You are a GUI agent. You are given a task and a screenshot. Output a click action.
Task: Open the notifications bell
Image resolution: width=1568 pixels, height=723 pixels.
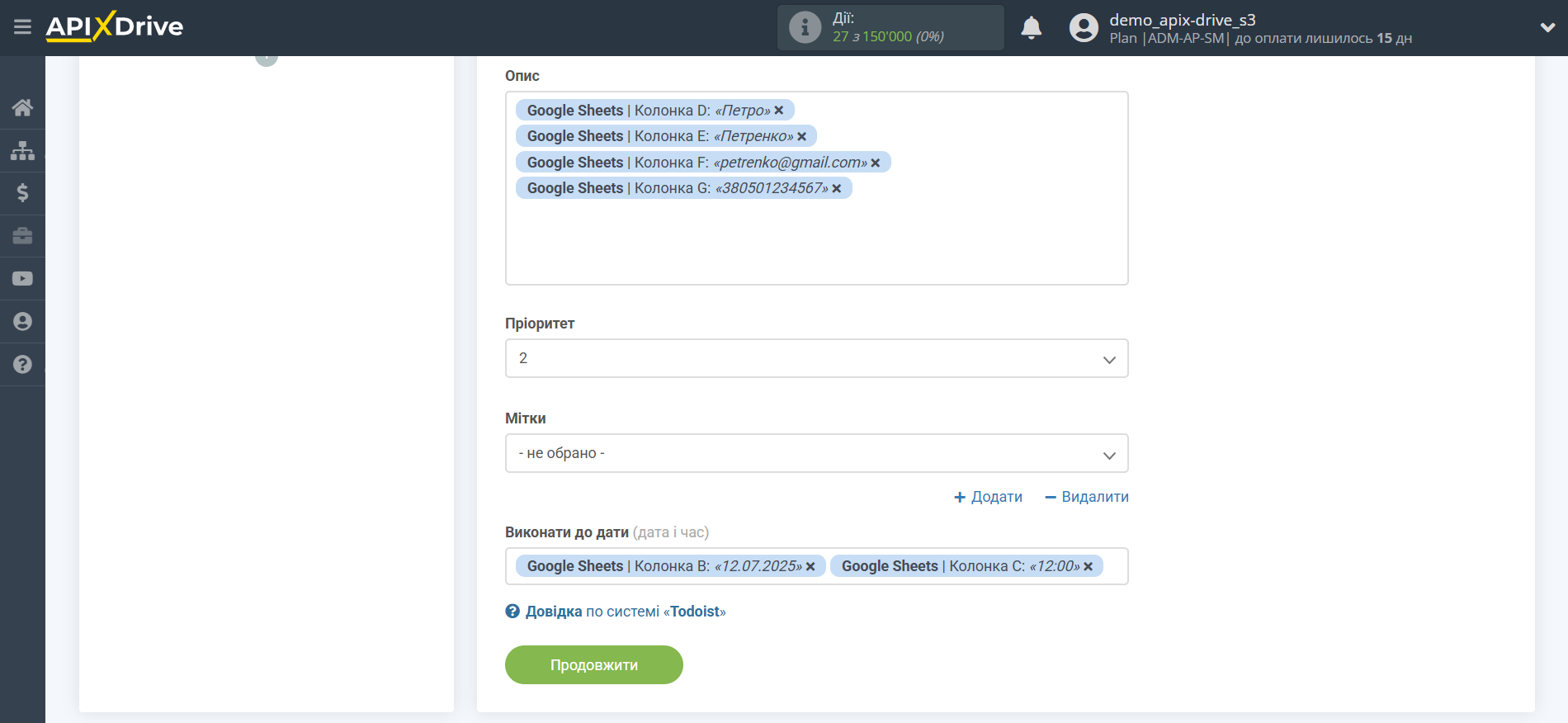pos(1031,27)
